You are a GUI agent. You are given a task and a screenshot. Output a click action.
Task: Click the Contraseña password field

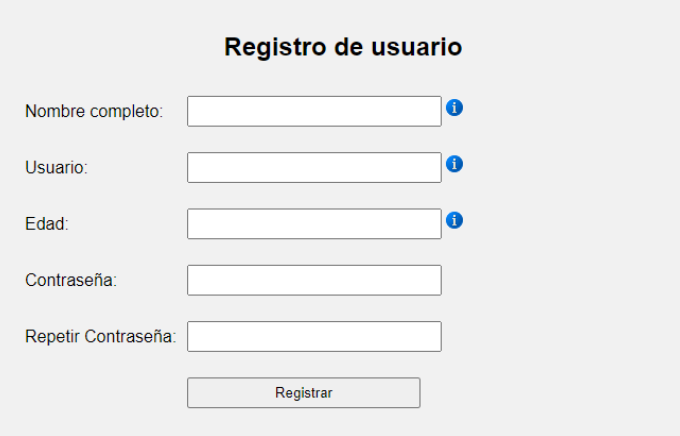pos(314,280)
